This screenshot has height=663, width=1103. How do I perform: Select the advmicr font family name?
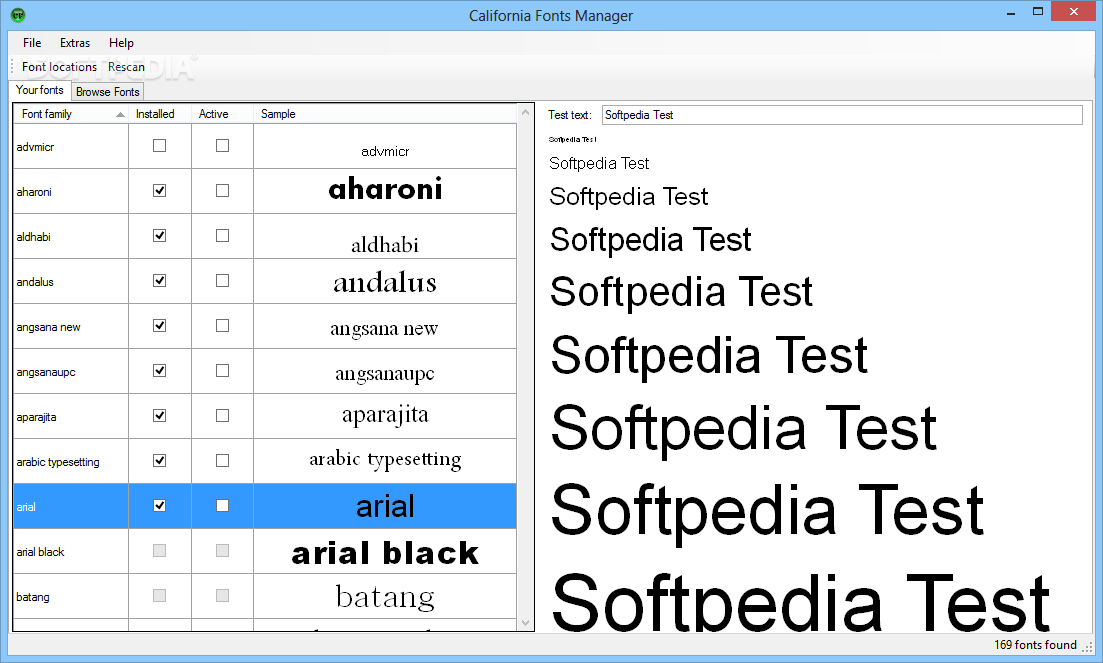coord(35,147)
